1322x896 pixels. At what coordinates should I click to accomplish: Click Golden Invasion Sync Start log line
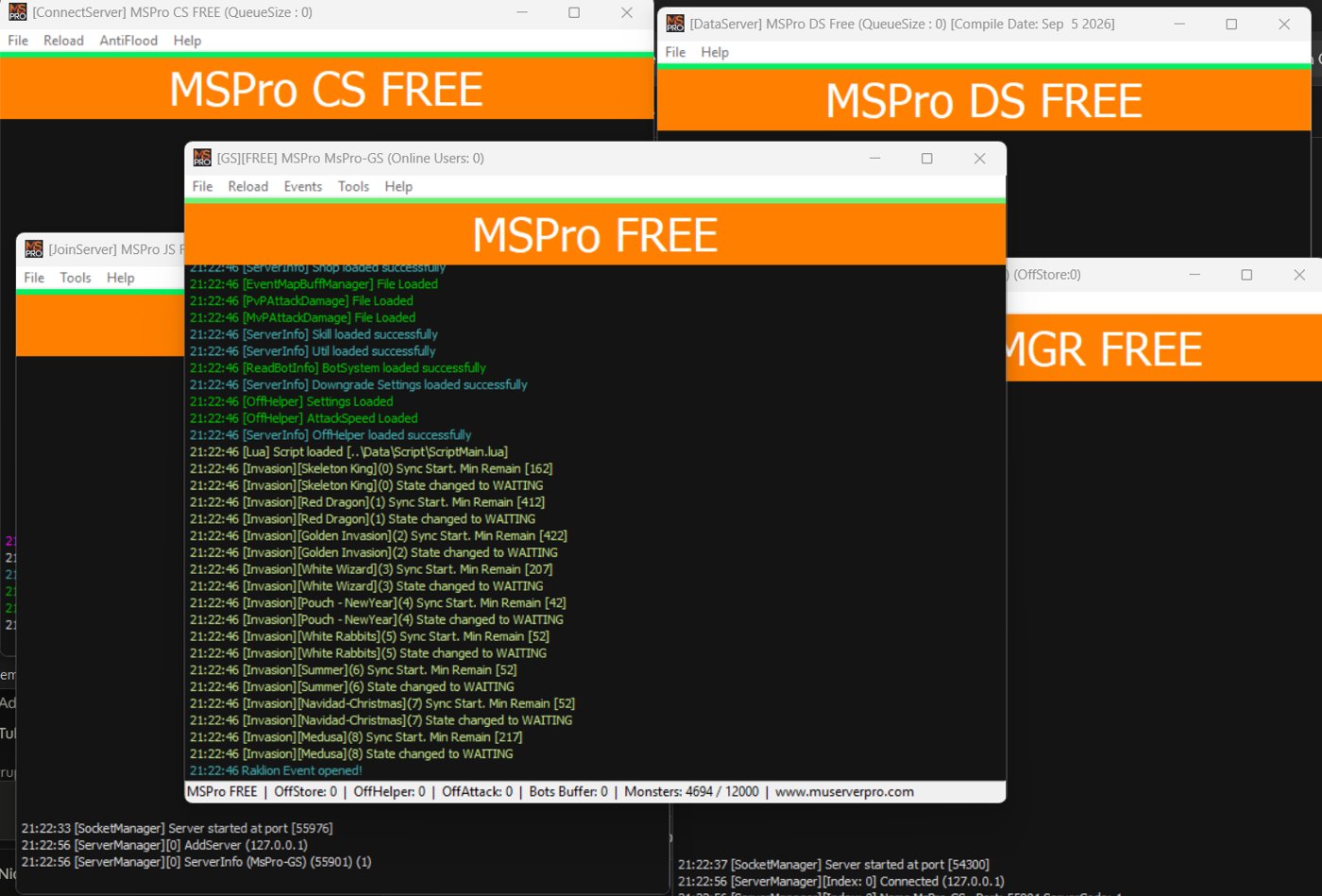tap(379, 535)
